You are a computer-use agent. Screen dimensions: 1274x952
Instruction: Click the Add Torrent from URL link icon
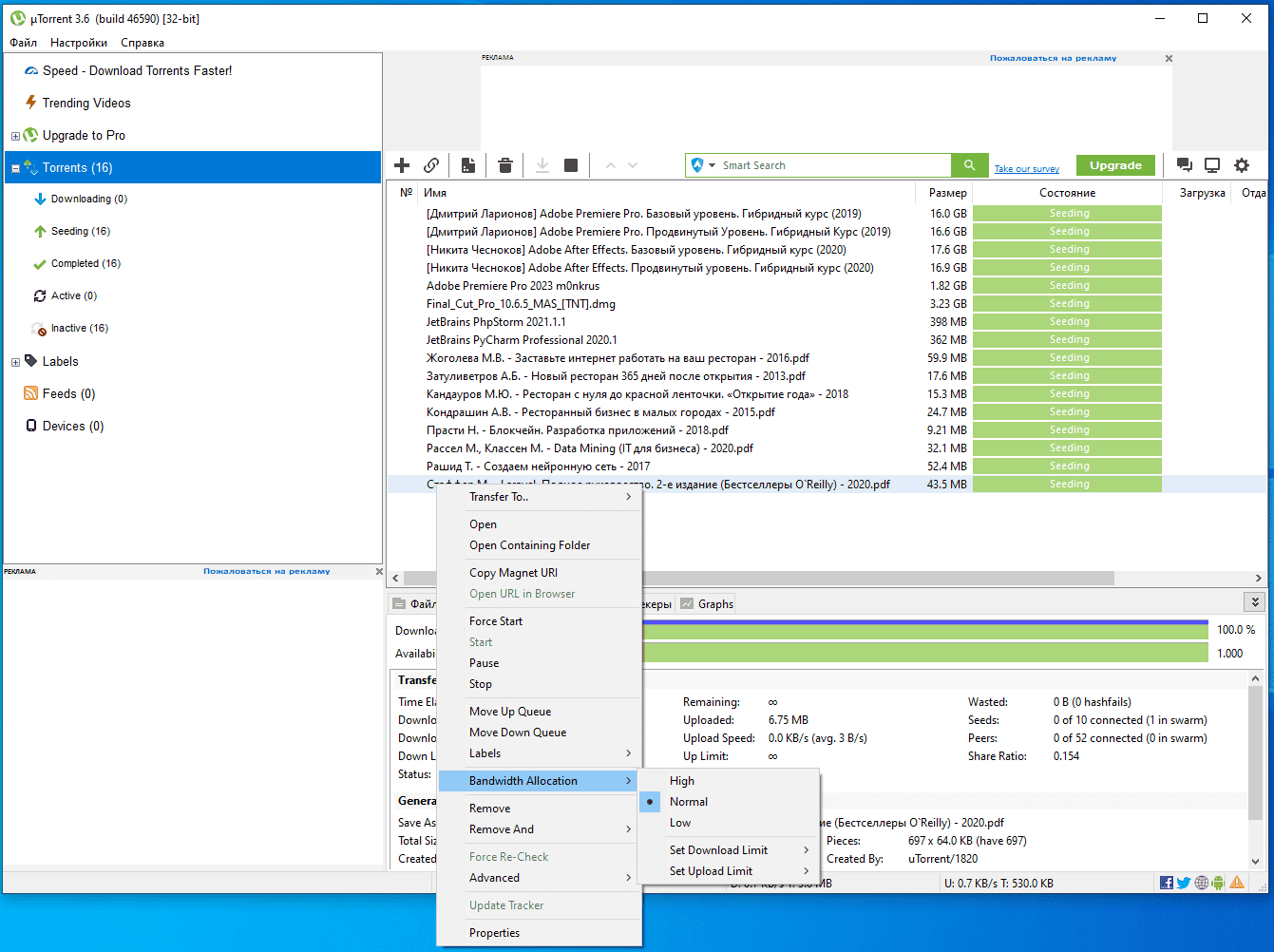[x=431, y=165]
